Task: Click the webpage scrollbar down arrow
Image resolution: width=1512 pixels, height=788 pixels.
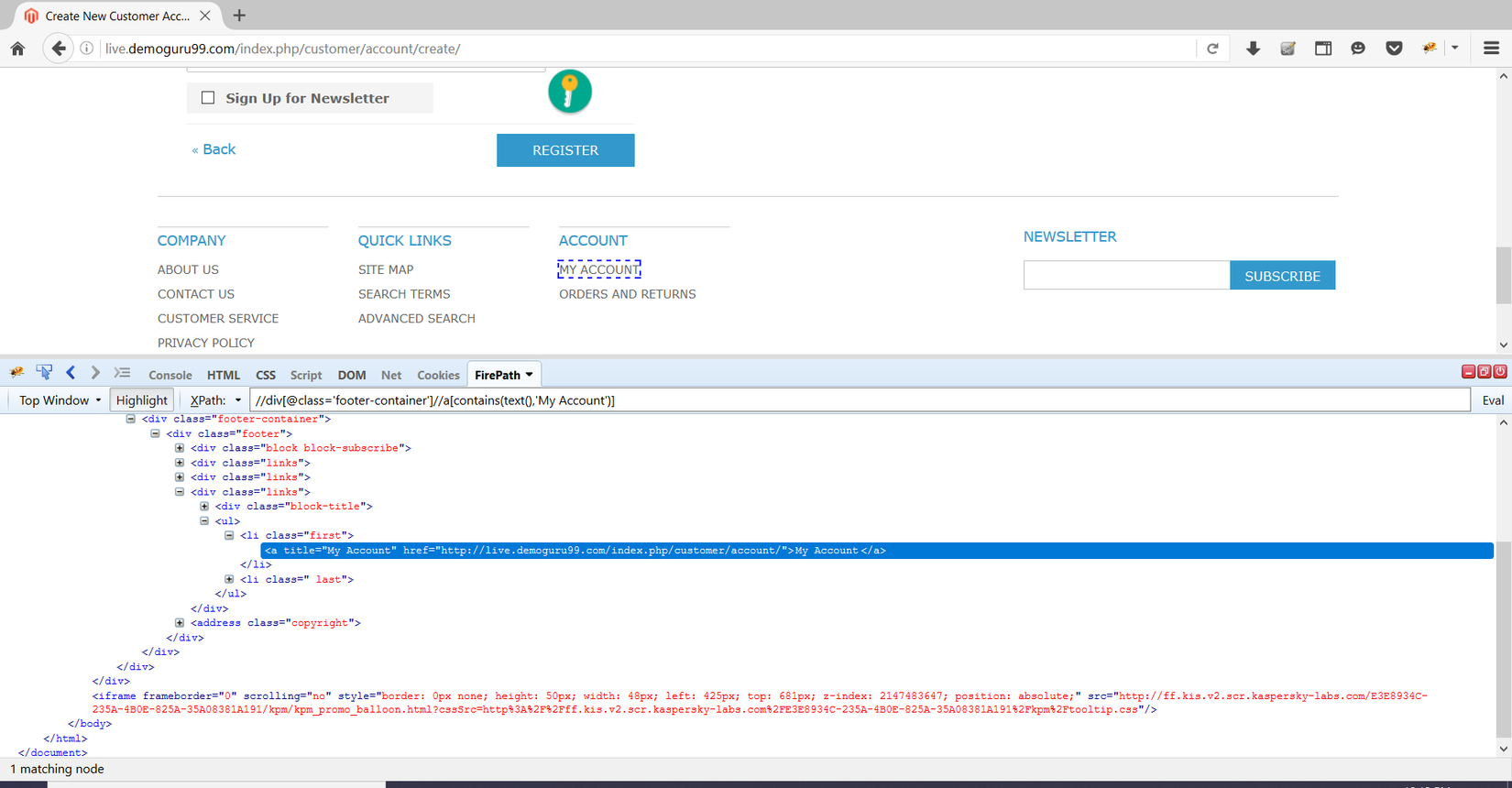Action: click(1503, 345)
